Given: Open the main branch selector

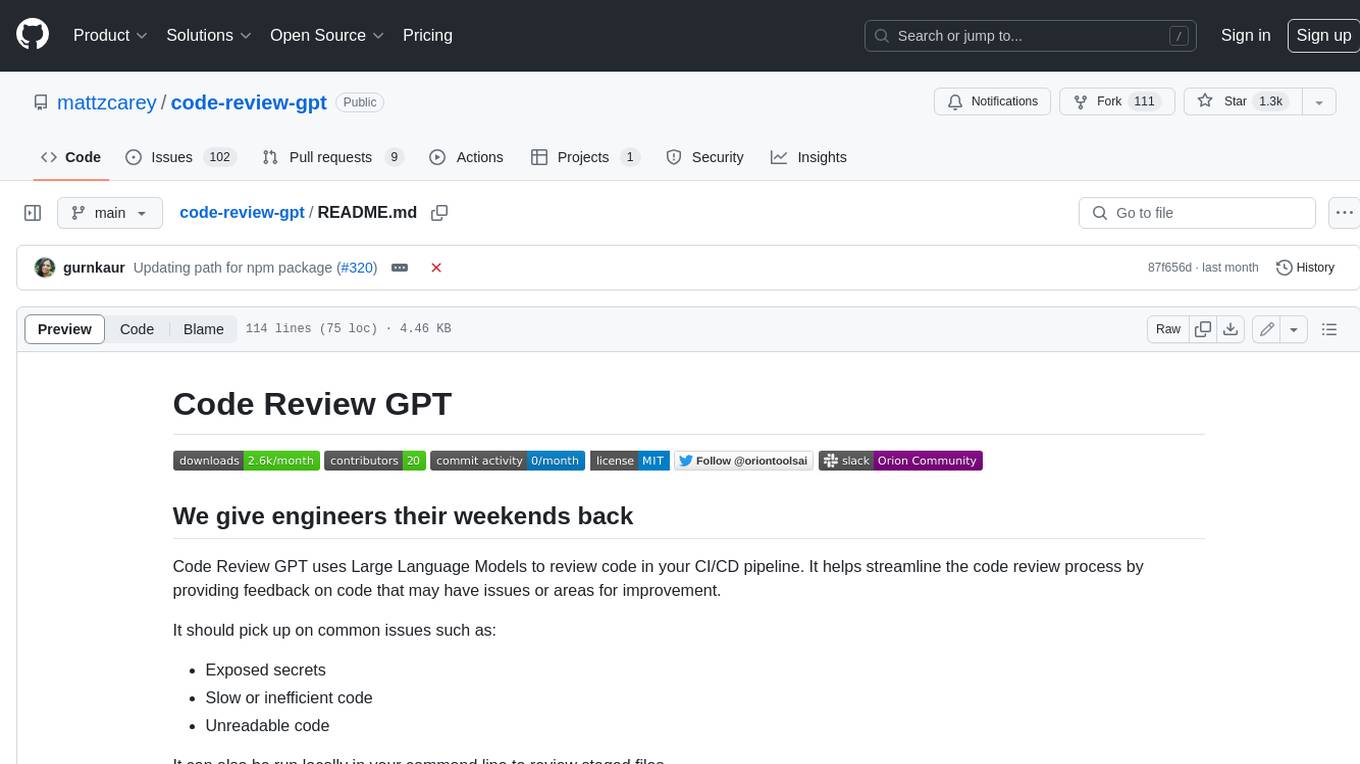Looking at the screenshot, I should 110,213.
